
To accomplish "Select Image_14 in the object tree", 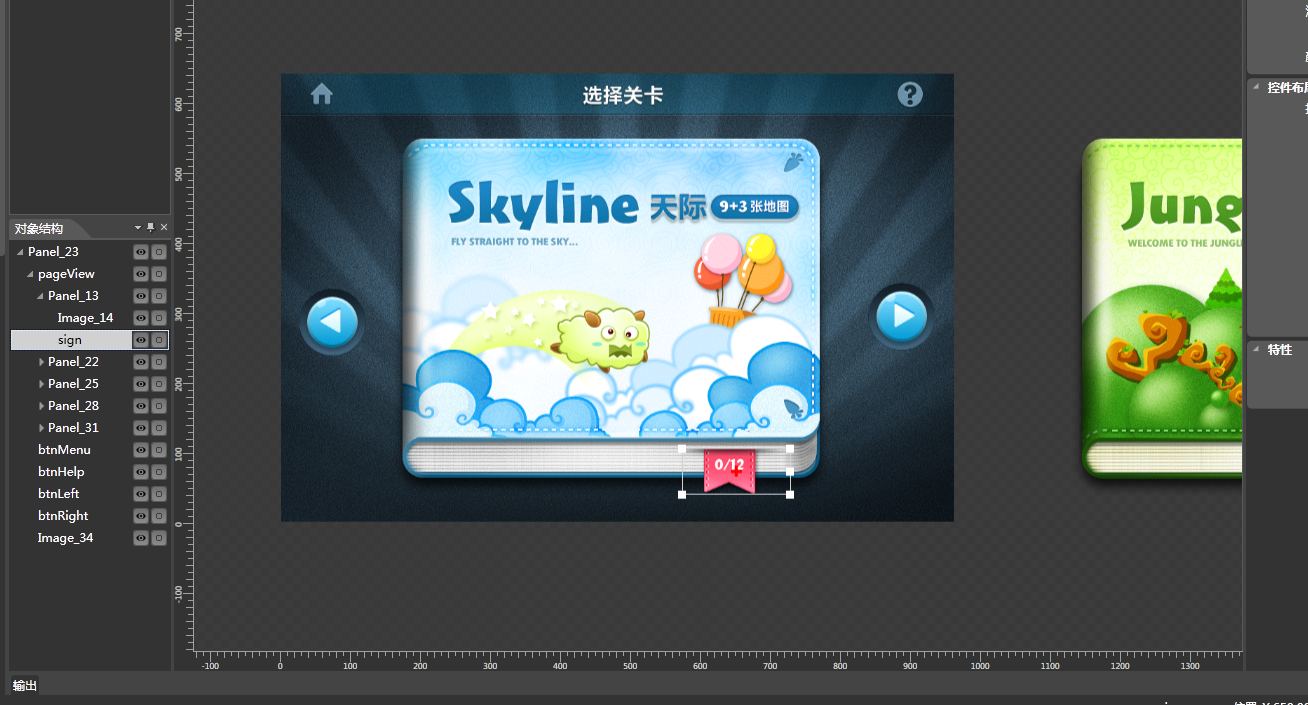I will coord(85,318).
